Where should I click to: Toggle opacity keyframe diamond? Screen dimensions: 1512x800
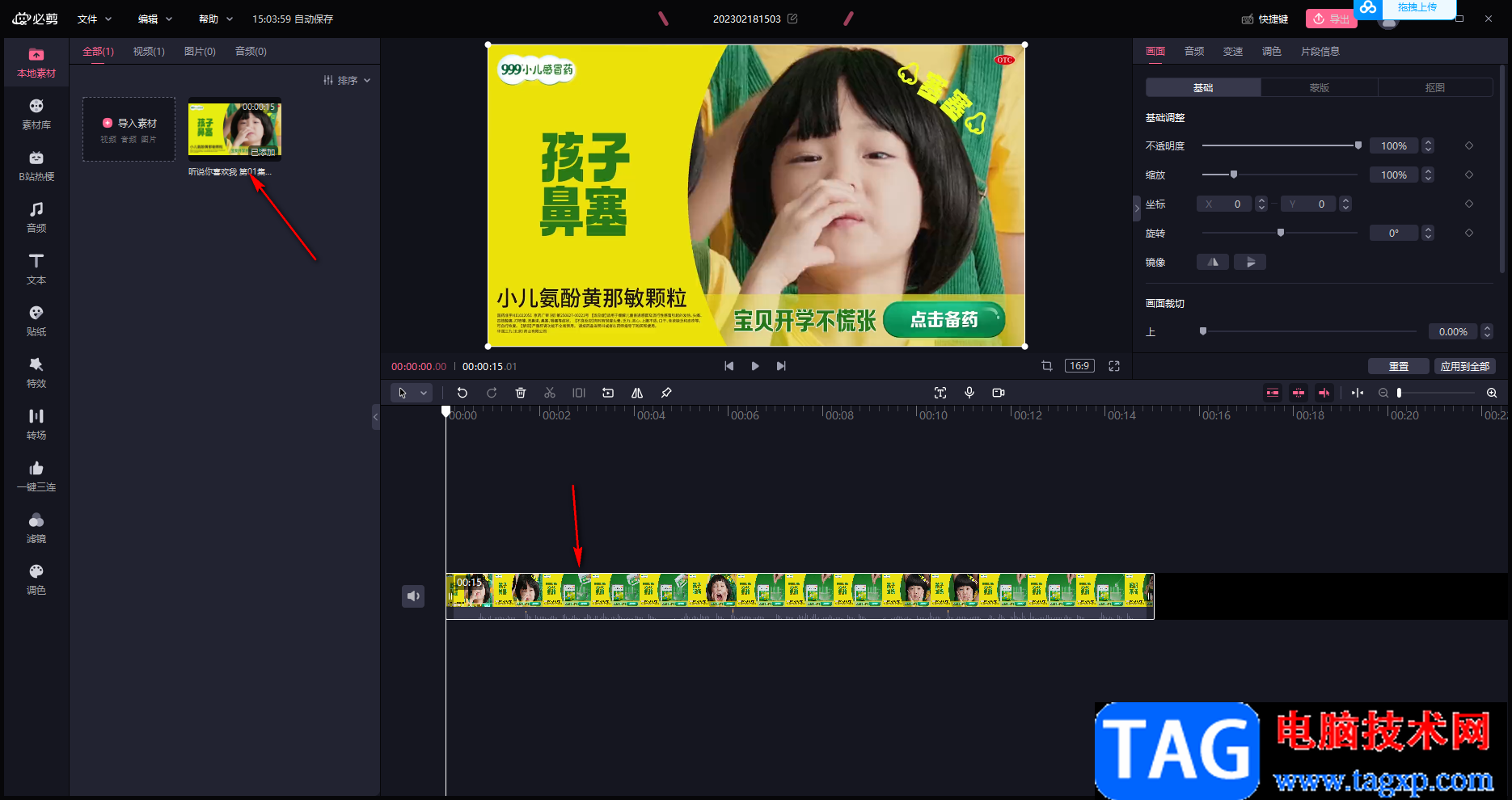pyautogui.click(x=1469, y=145)
